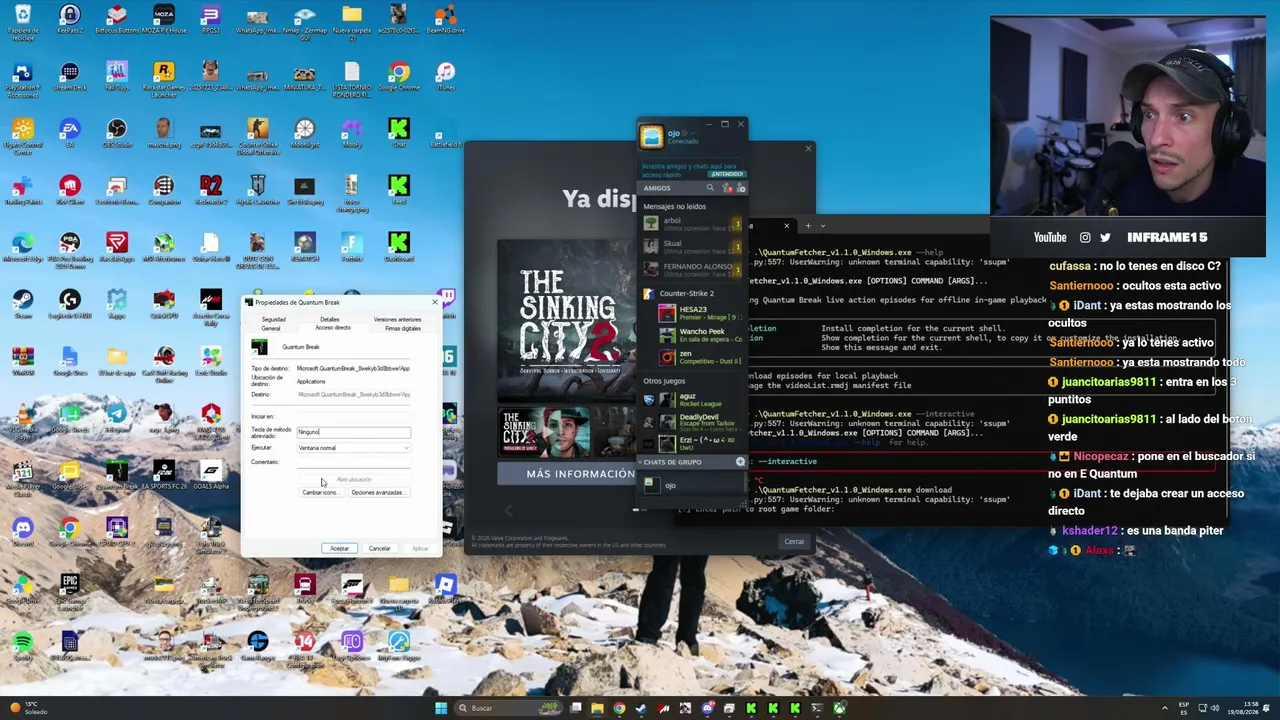Open the iTunes desktop shortcut

(x=446, y=76)
